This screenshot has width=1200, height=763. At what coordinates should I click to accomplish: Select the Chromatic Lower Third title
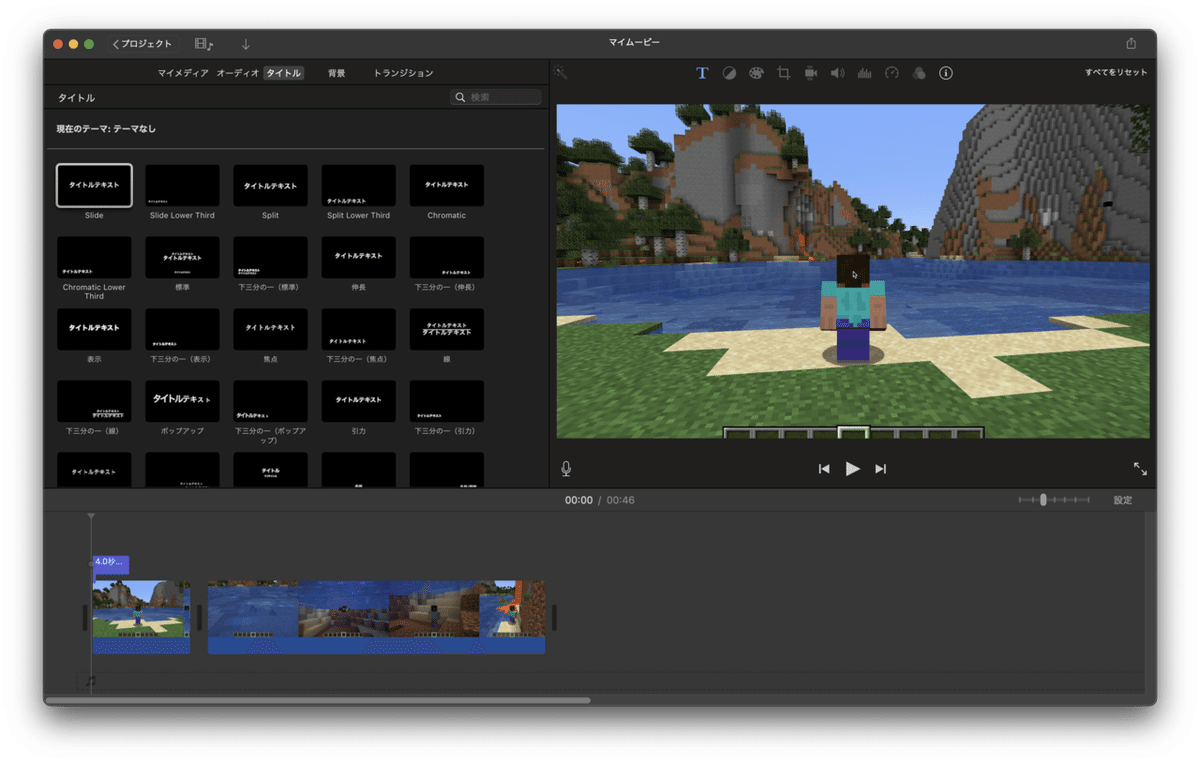(x=94, y=258)
